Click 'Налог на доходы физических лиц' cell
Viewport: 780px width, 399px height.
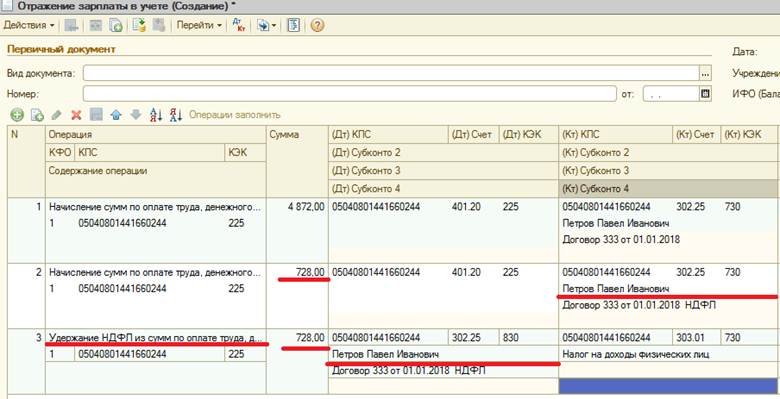668,354
